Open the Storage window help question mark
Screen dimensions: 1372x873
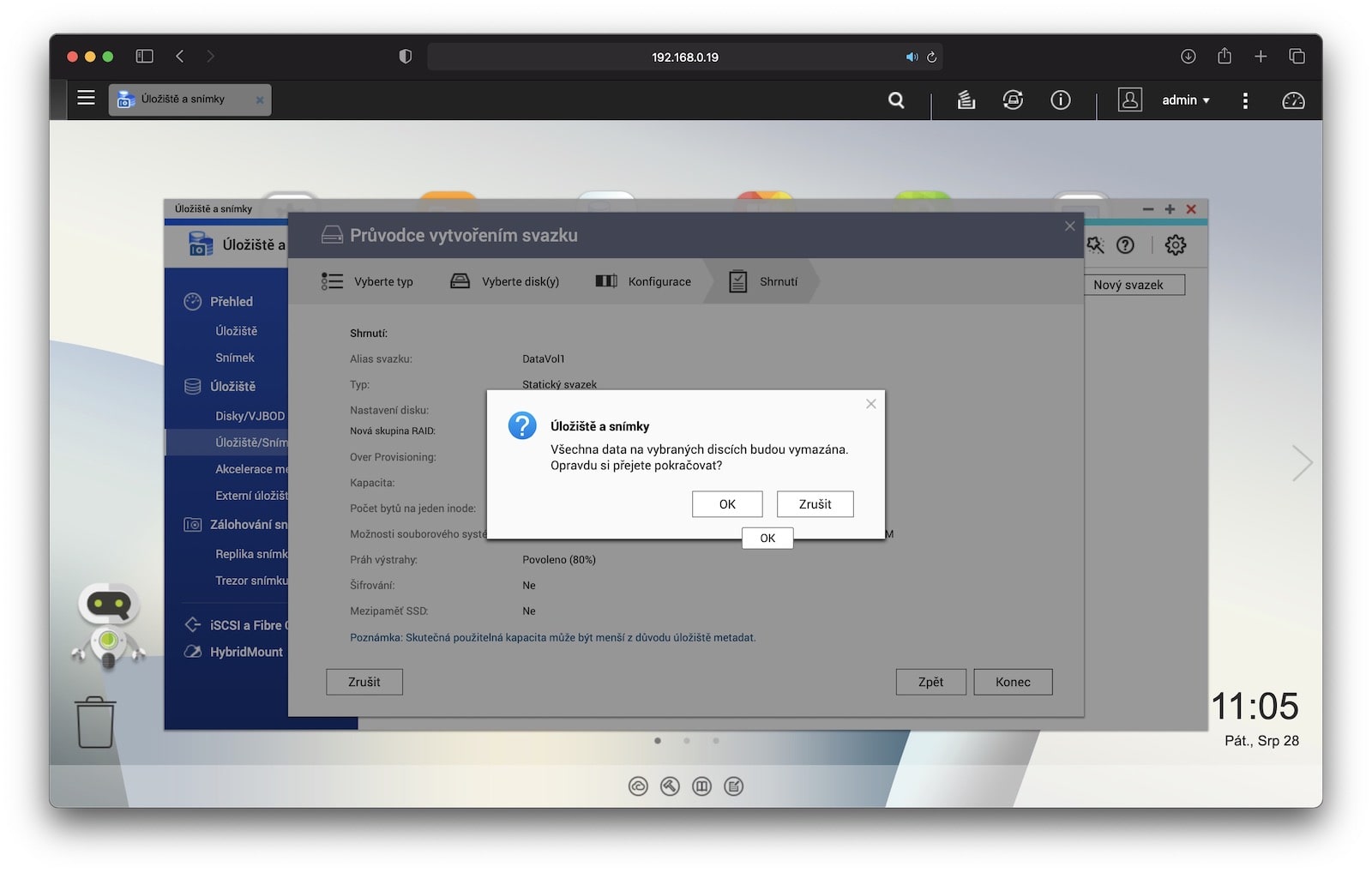pyautogui.click(x=1125, y=245)
